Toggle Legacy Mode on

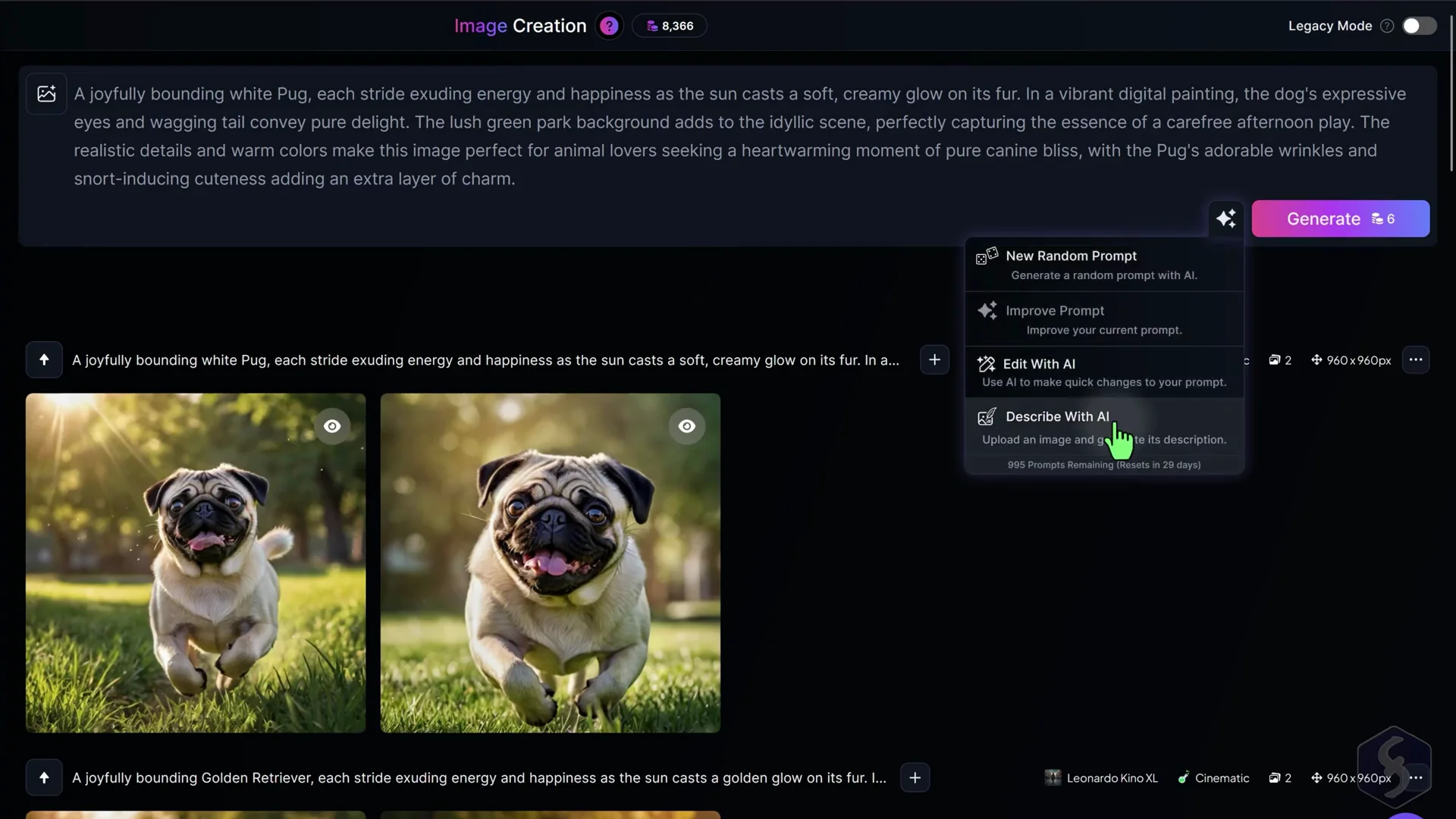click(1418, 25)
